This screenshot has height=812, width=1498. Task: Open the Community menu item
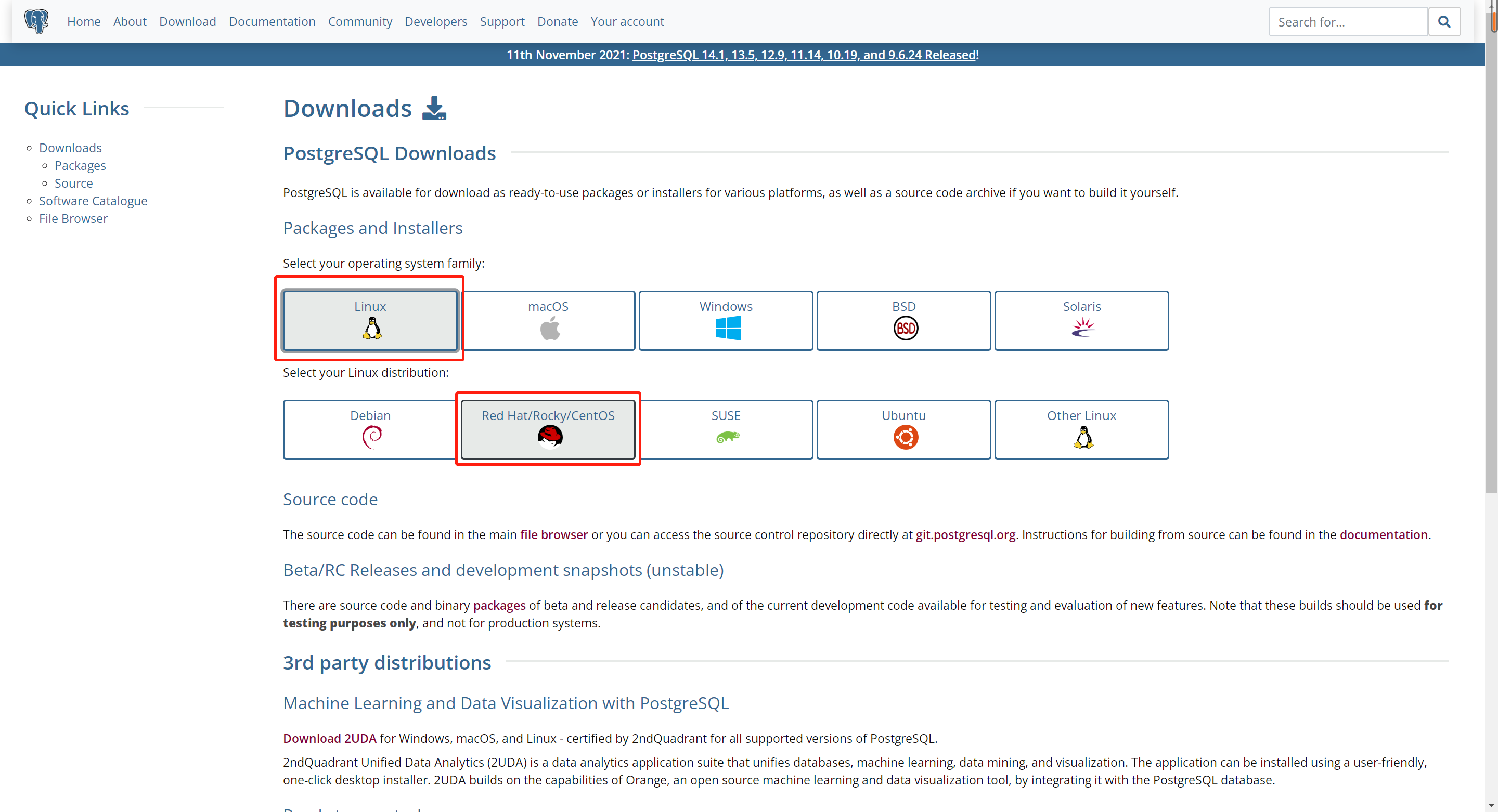(x=360, y=21)
